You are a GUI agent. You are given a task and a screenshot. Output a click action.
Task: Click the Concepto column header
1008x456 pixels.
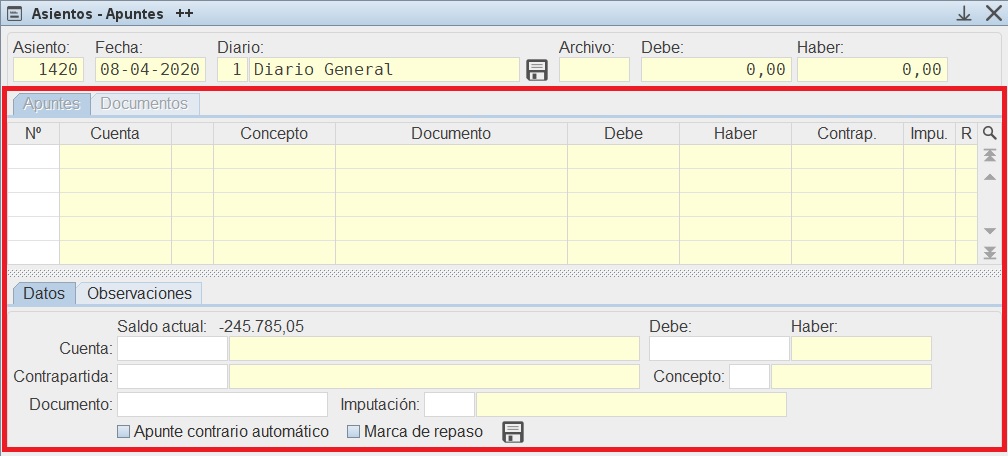pyautogui.click(x=274, y=133)
